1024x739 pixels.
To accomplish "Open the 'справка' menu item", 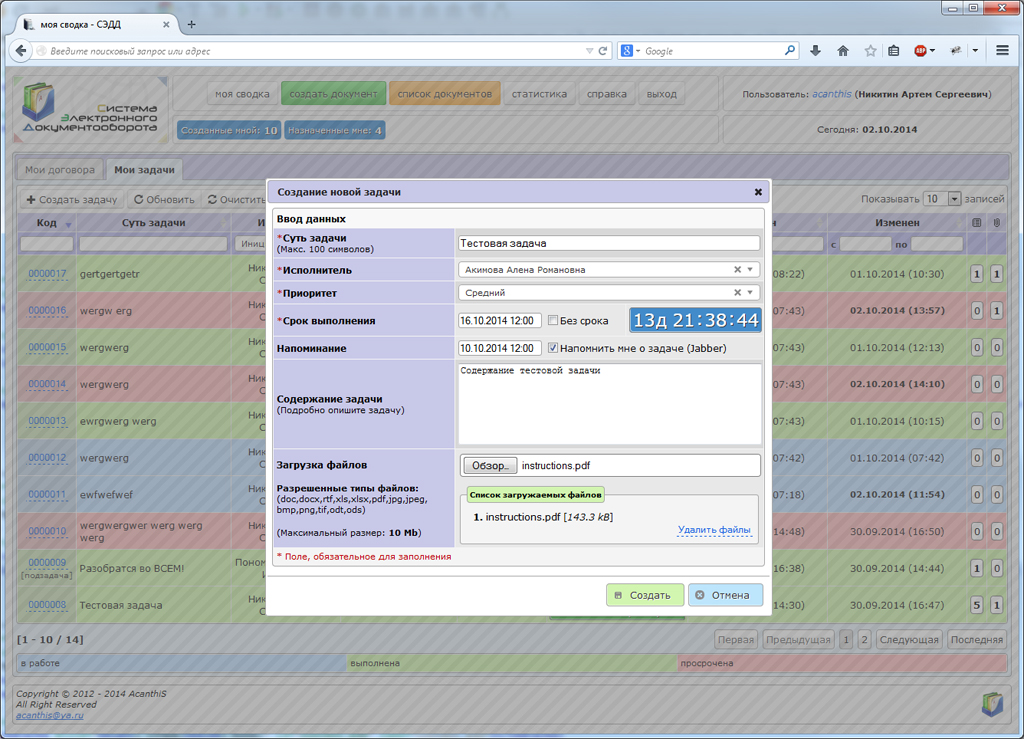I will 607,94.
